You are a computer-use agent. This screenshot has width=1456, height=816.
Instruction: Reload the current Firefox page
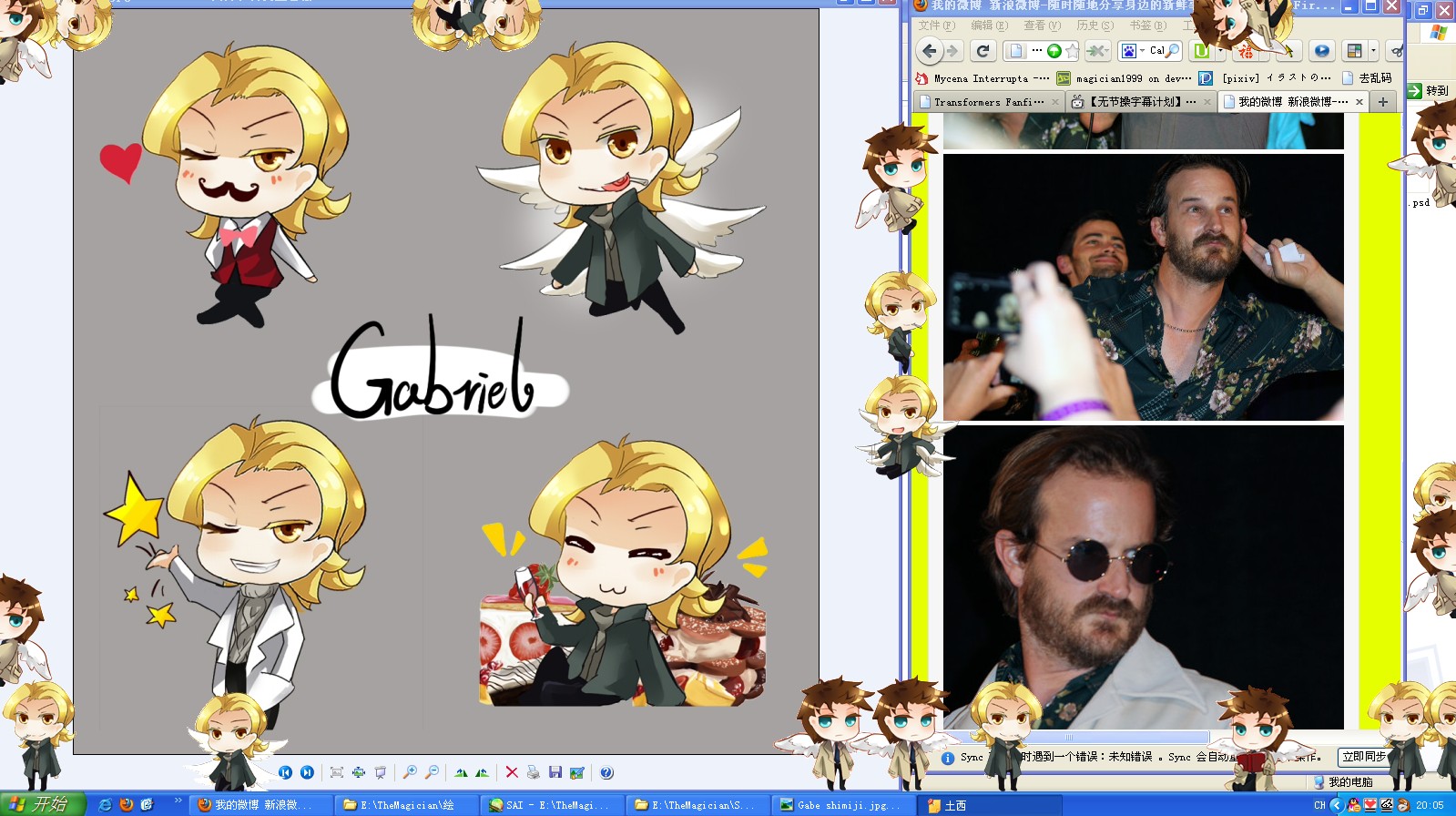coord(983,51)
